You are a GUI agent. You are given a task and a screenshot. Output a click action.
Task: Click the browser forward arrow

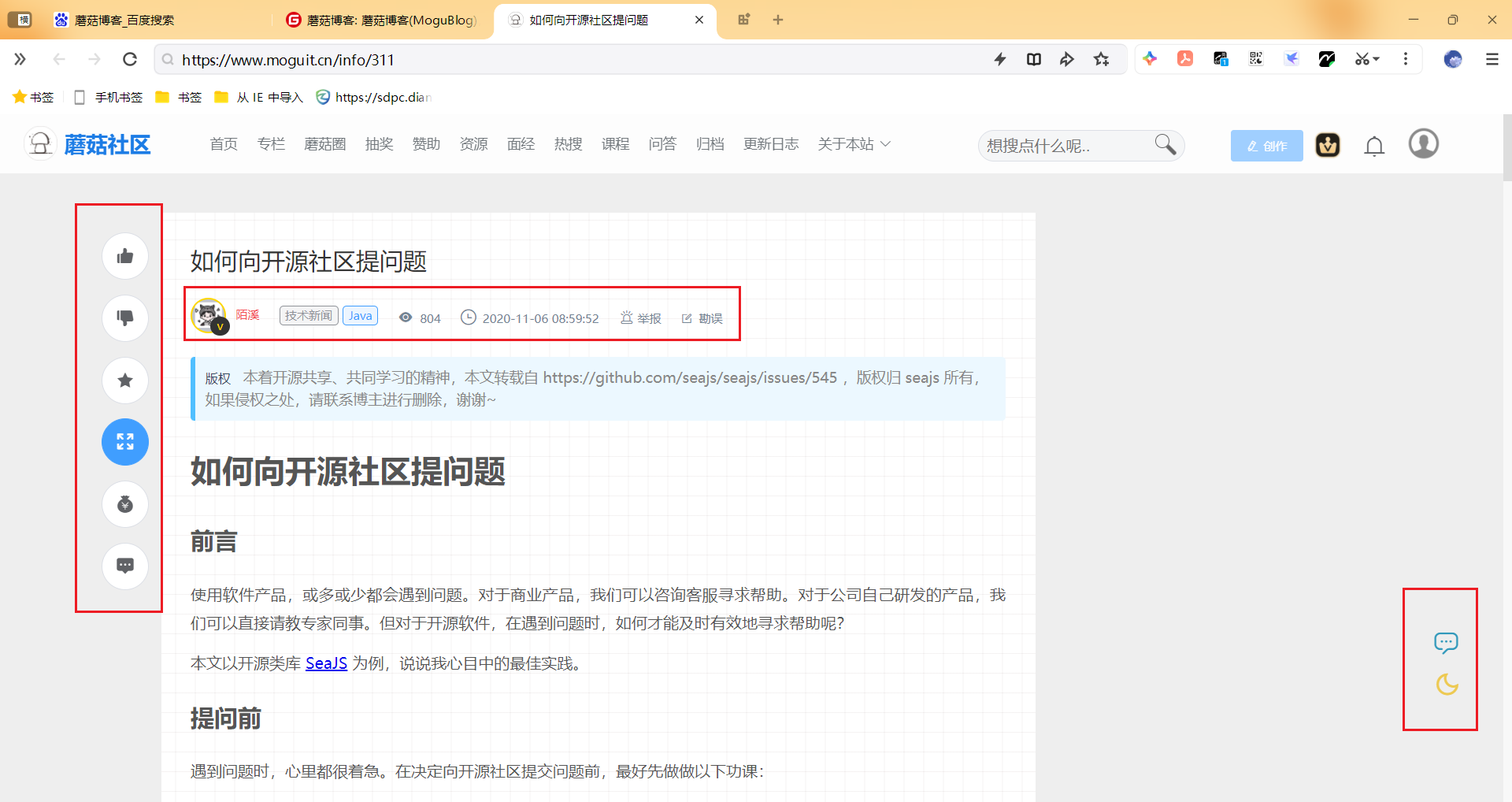[x=94, y=59]
